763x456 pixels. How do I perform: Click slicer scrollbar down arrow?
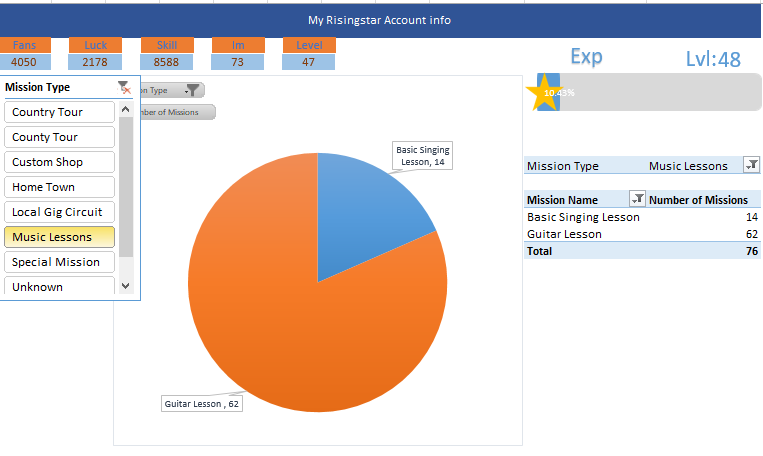pyautogui.click(x=126, y=286)
